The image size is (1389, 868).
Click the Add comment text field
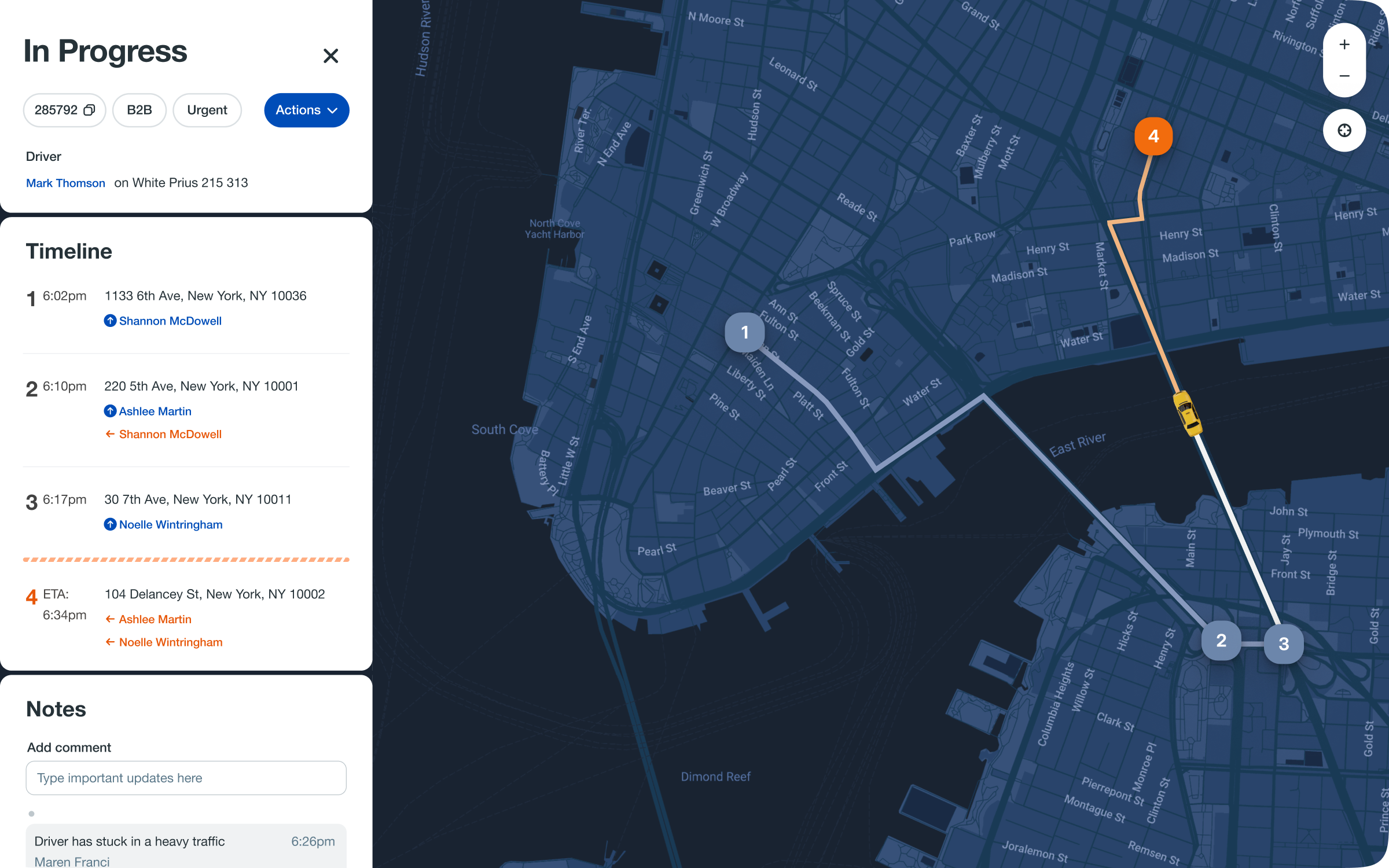pos(186,778)
